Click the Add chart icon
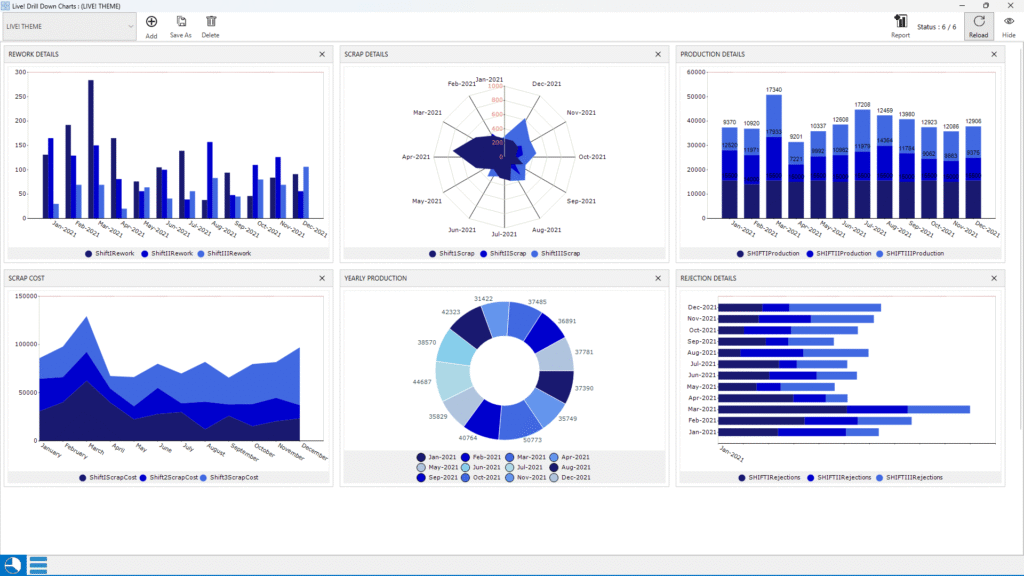This screenshot has width=1024, height=576. [x=151, y=21]
